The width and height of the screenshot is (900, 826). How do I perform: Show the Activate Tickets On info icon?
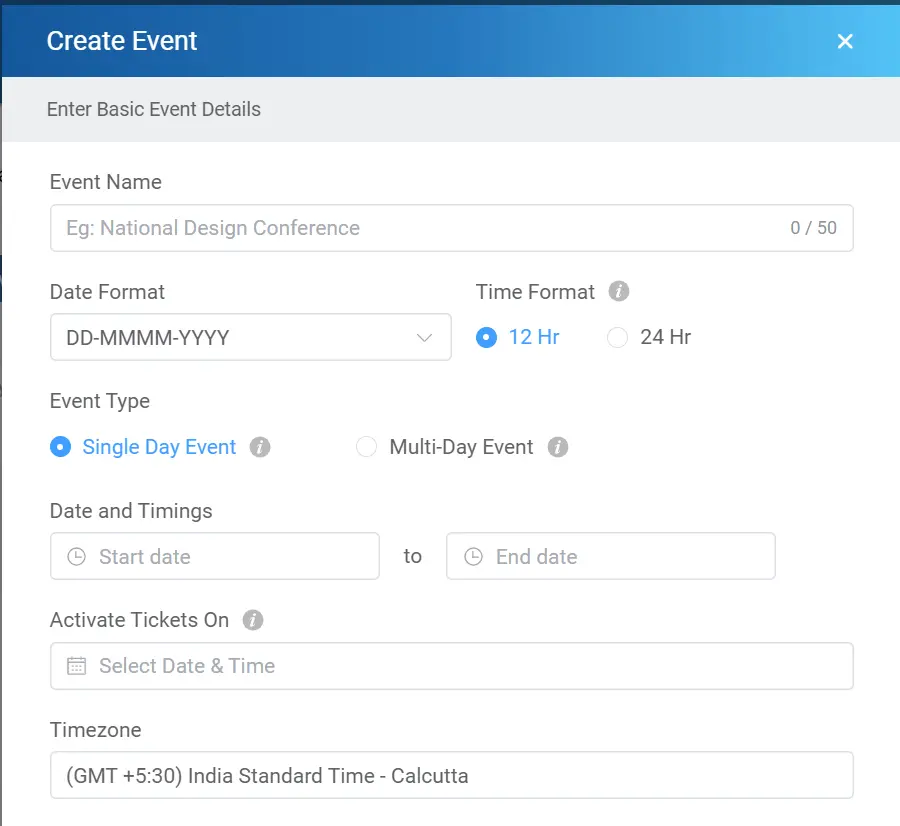[253, 620]
